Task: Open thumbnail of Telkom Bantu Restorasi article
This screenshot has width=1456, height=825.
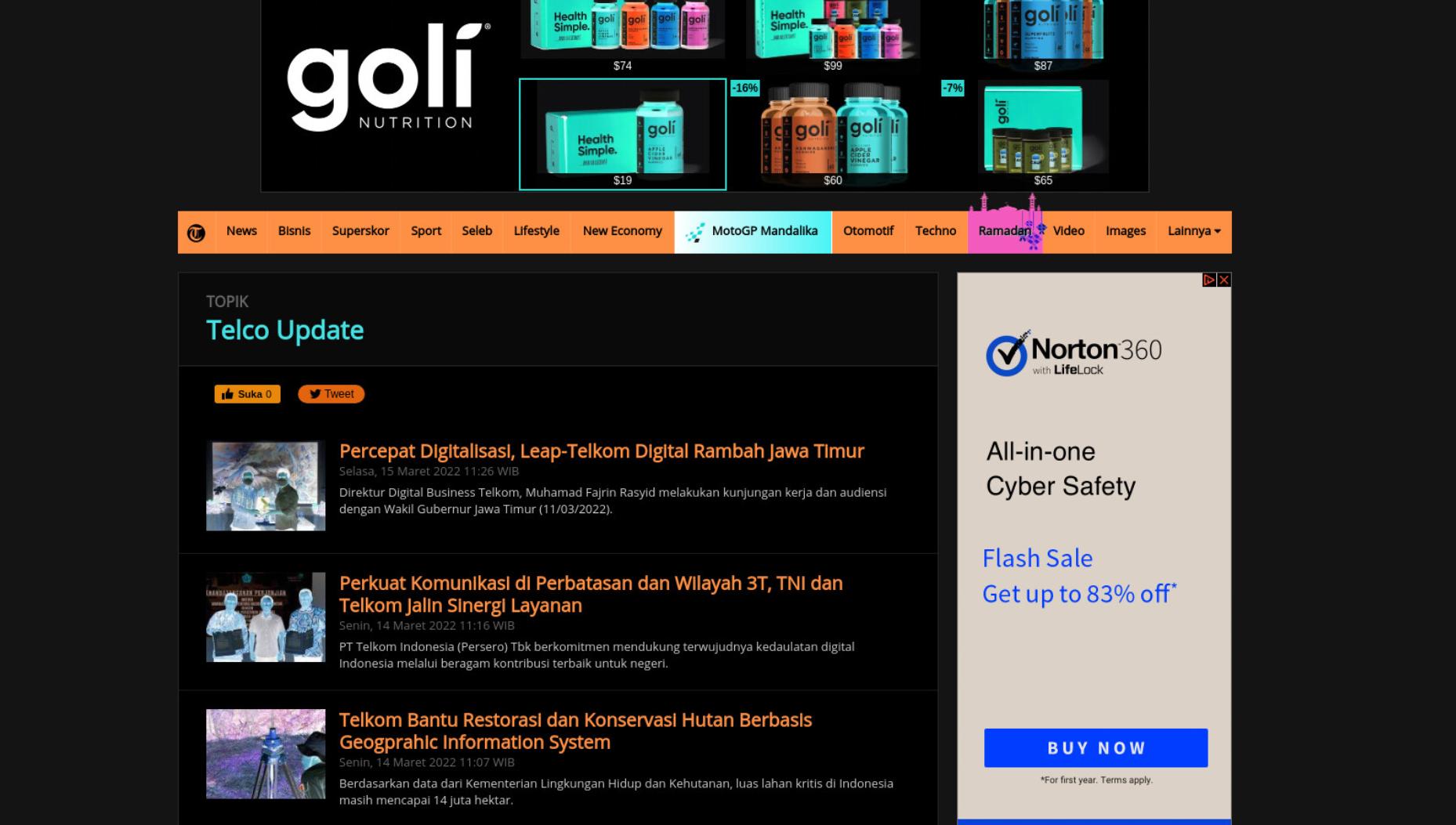Action: pyautogui.click(x=266, y=754)
